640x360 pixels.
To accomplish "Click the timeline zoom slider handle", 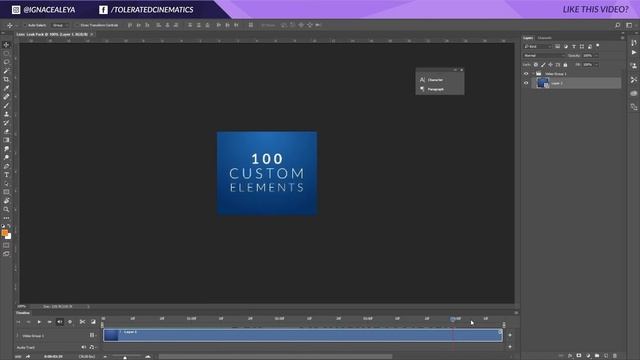I will 125,357.
